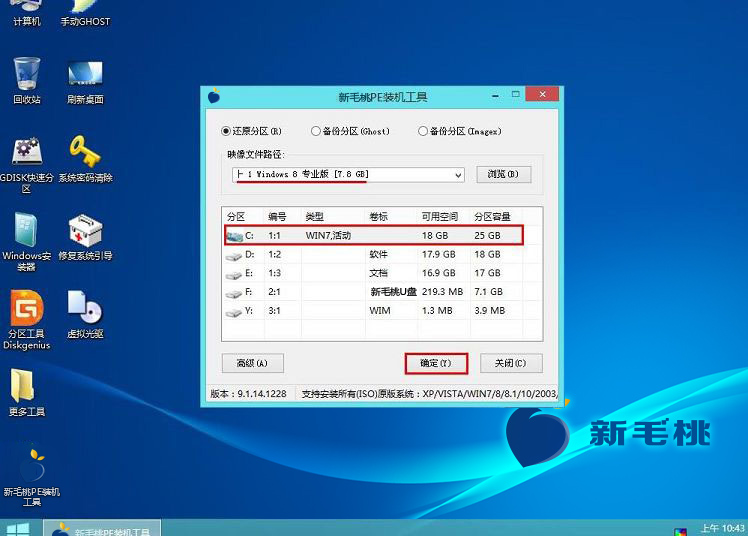Launch the Windows安装器 icon
The height and width of the screenshot is (536, 748).
pos(27,242)
